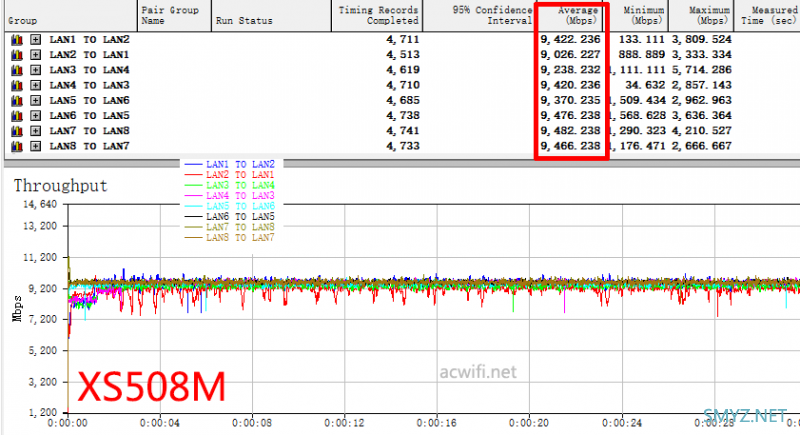The height and width of the screenshot is (435, 800).
Task: Click the Run Status column header
Action: 271,16
